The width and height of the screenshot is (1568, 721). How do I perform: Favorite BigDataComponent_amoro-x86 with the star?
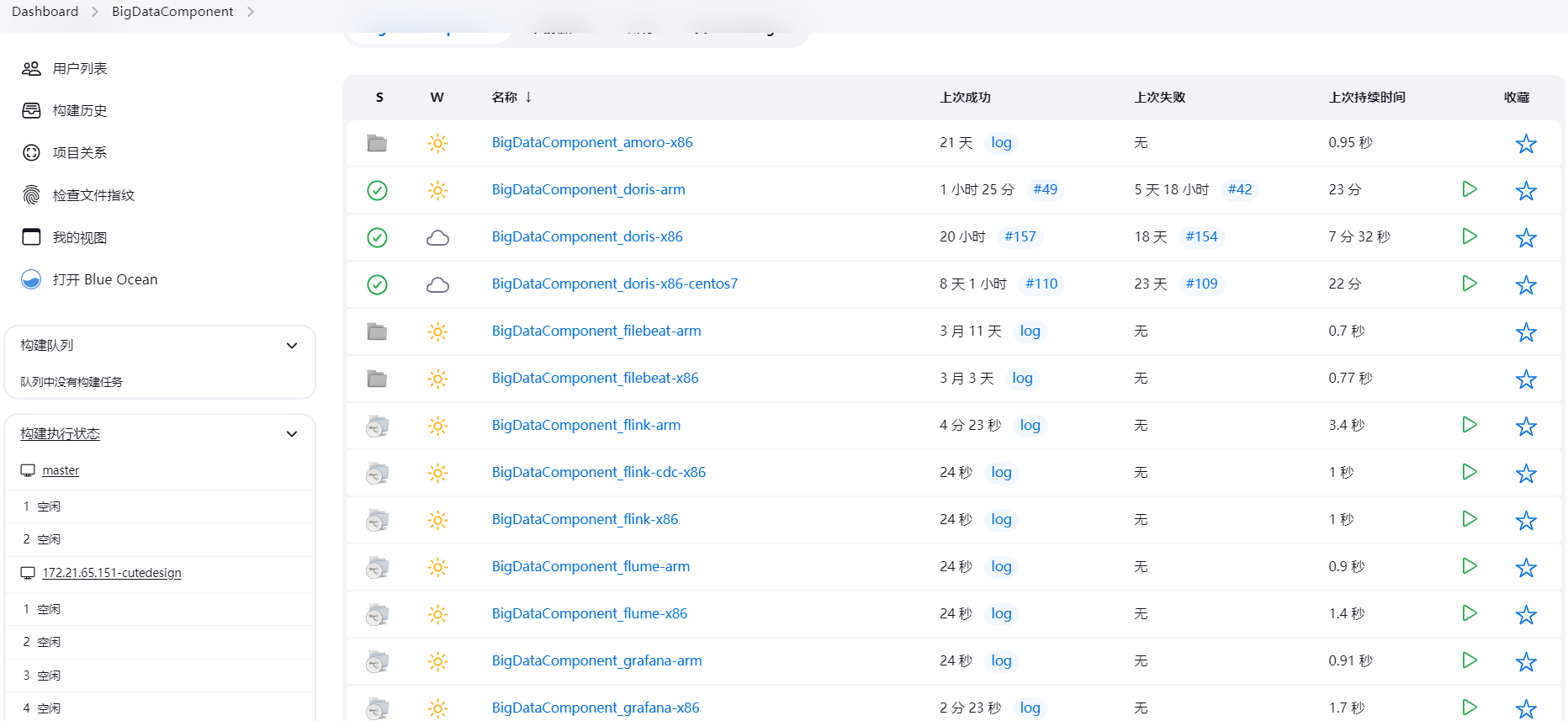click(1526, 144)
